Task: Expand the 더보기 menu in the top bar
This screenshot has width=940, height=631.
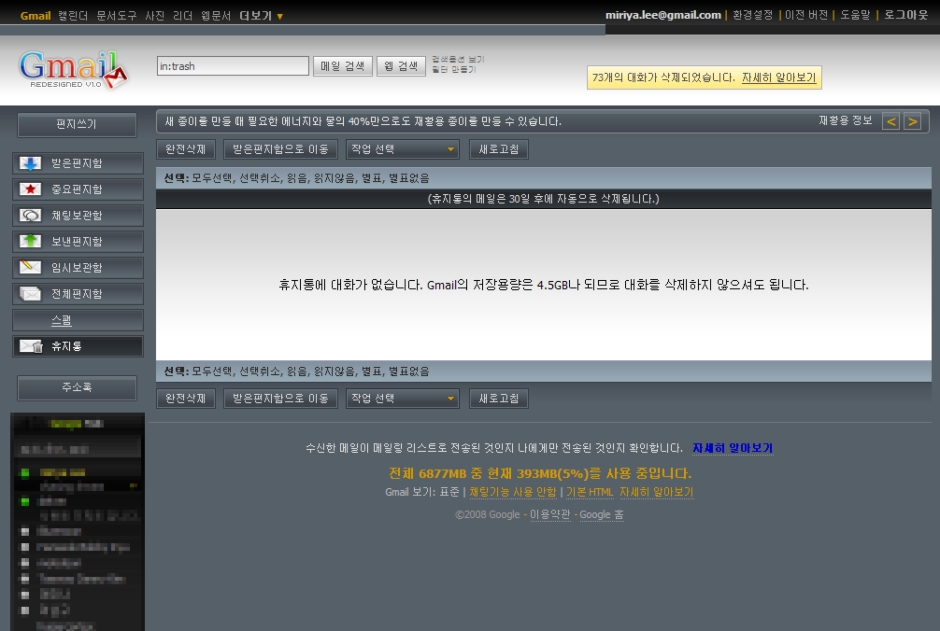Action: pyautogui.click(x=261, y=16)
